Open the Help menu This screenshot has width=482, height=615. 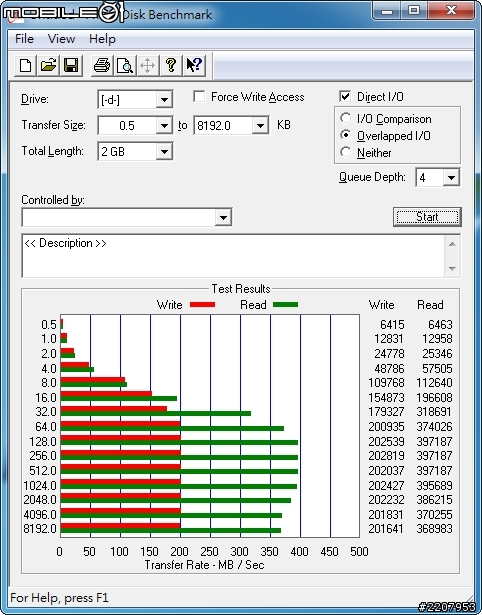click(102, 39)
